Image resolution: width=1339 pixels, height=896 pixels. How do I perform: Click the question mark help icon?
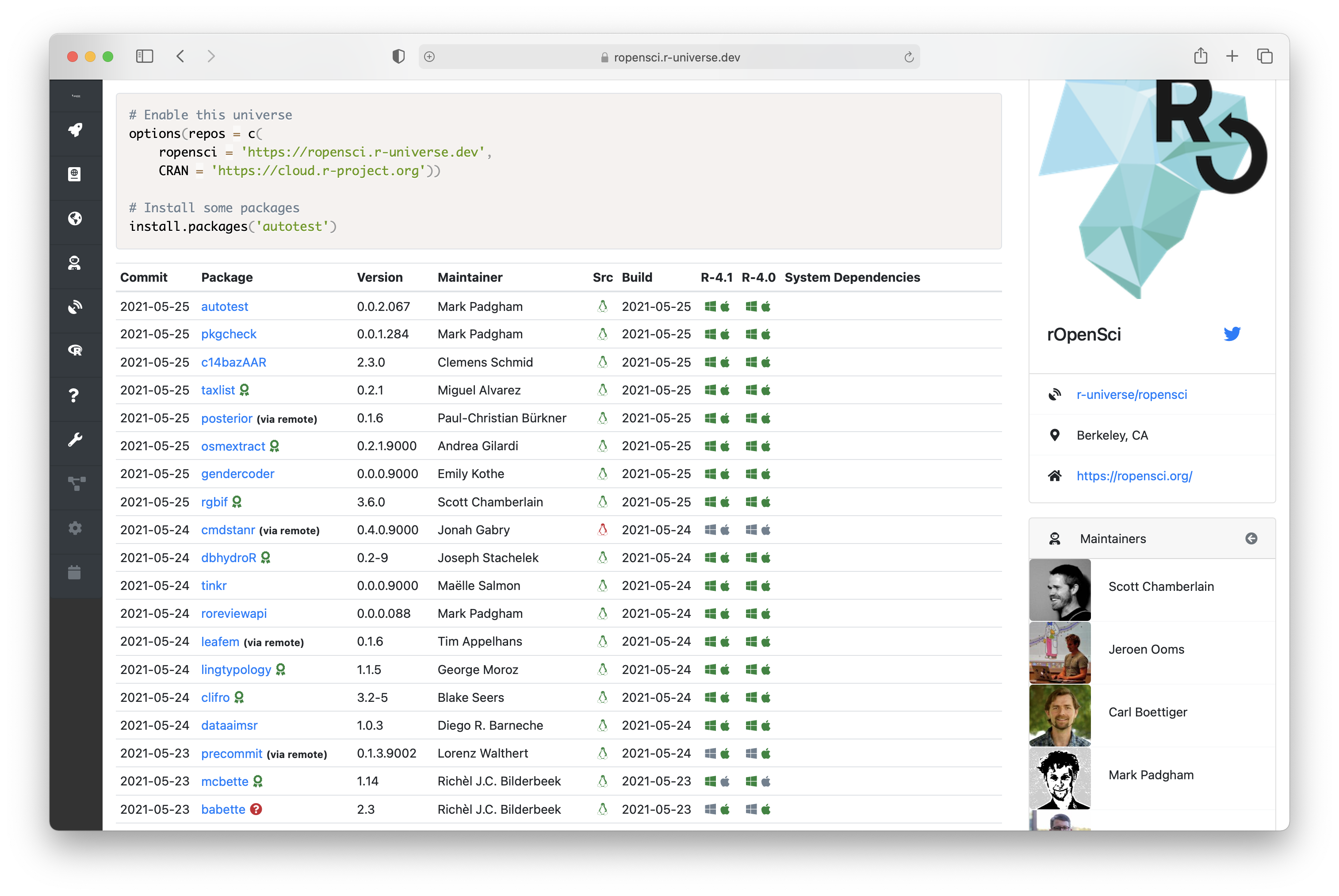click(74, 395)
